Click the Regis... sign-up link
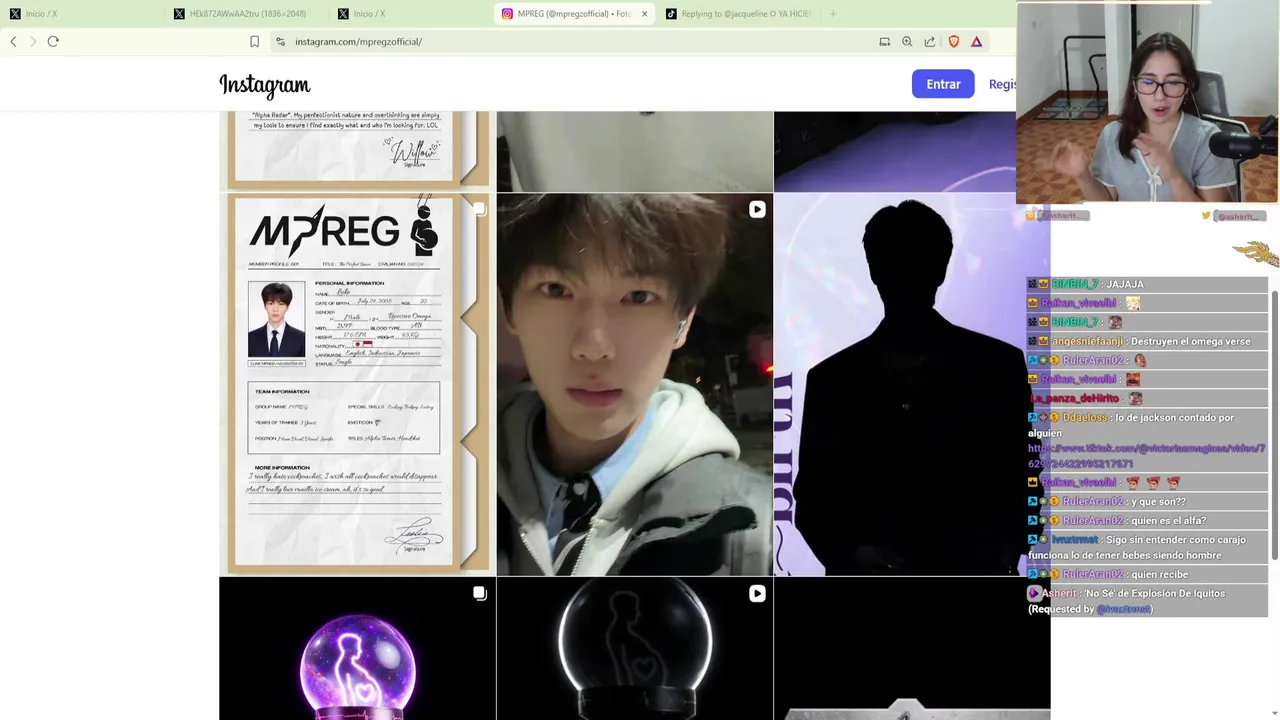 pos(1002,84)
